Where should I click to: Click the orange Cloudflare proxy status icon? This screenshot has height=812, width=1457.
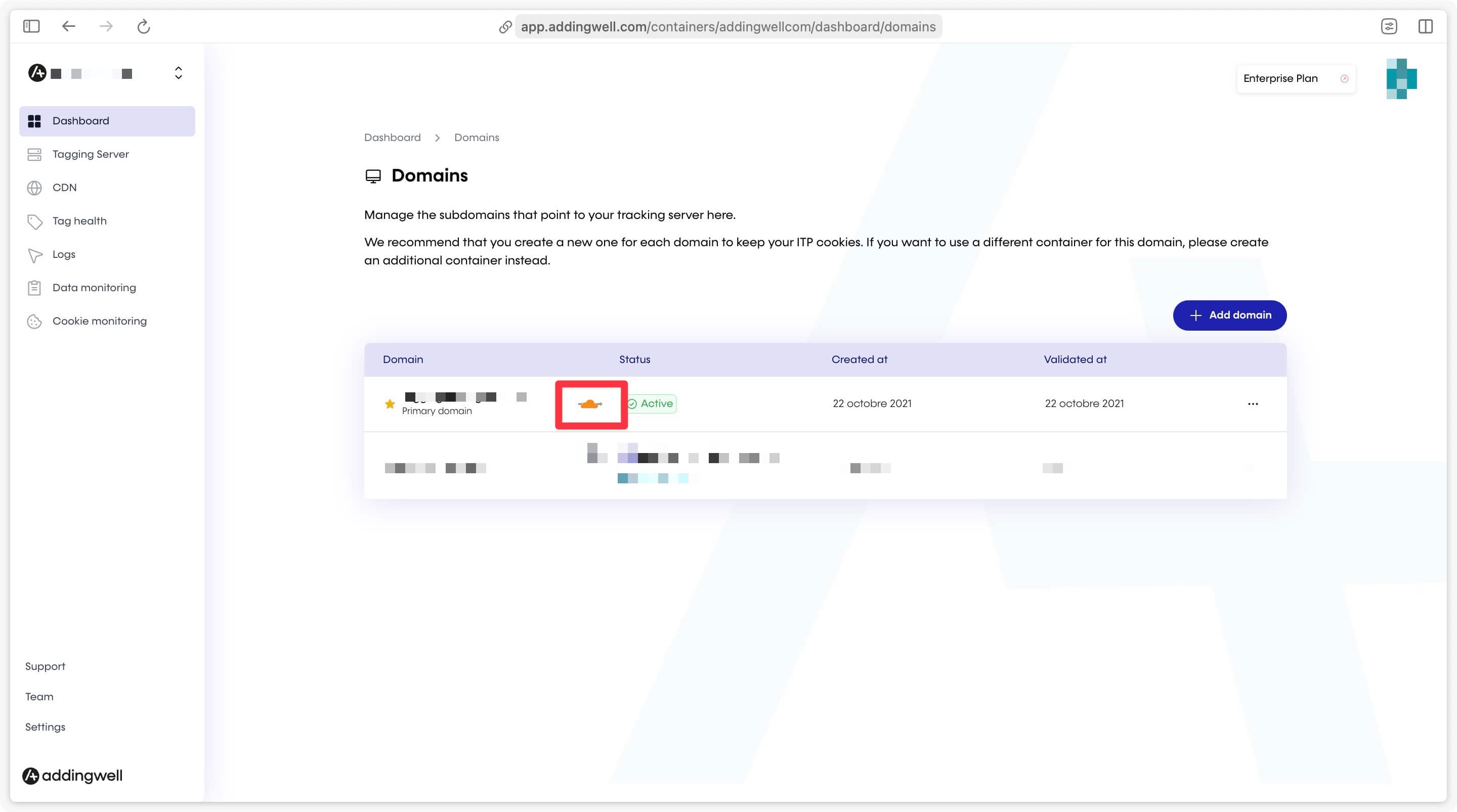[x=592, y=404]
